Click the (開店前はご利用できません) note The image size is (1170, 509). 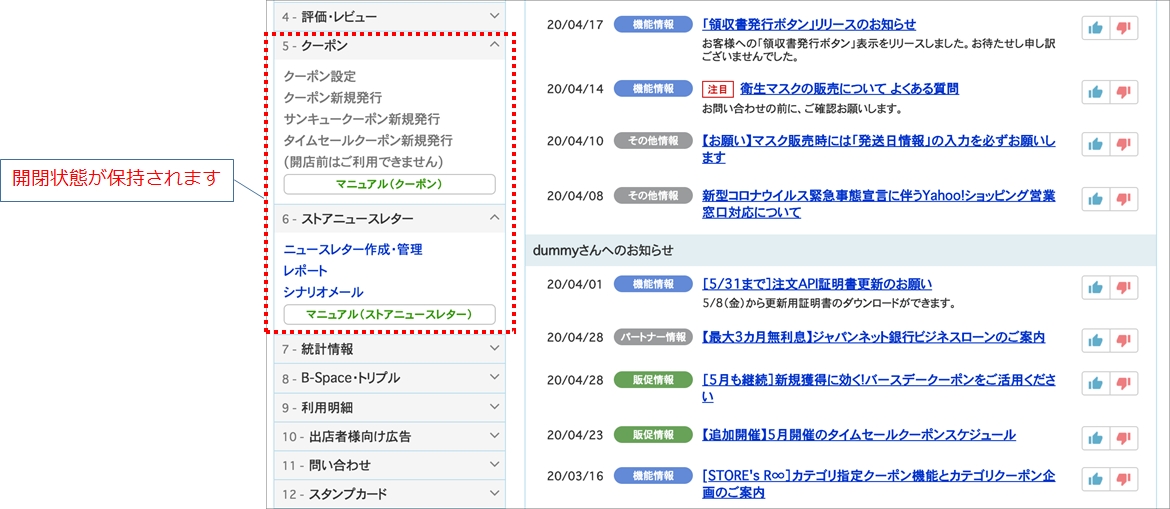pyautogui.click(x=364, y=162)
